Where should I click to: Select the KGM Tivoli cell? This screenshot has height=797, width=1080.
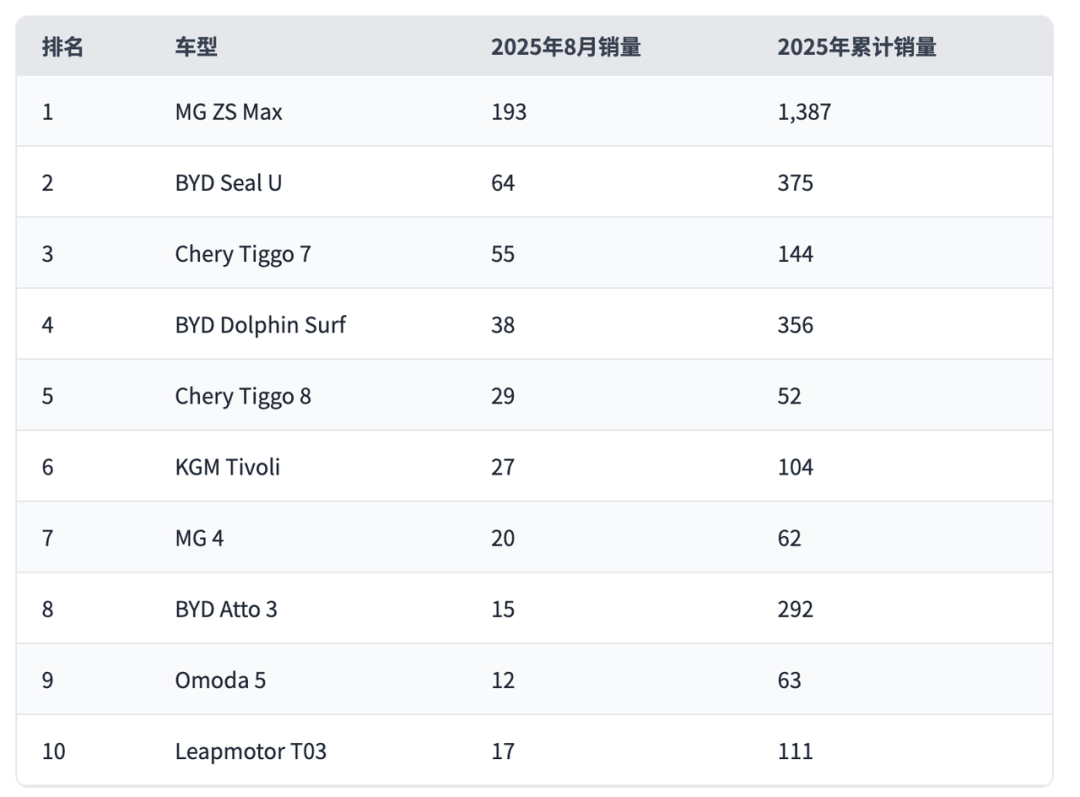[x=227, y=467]
